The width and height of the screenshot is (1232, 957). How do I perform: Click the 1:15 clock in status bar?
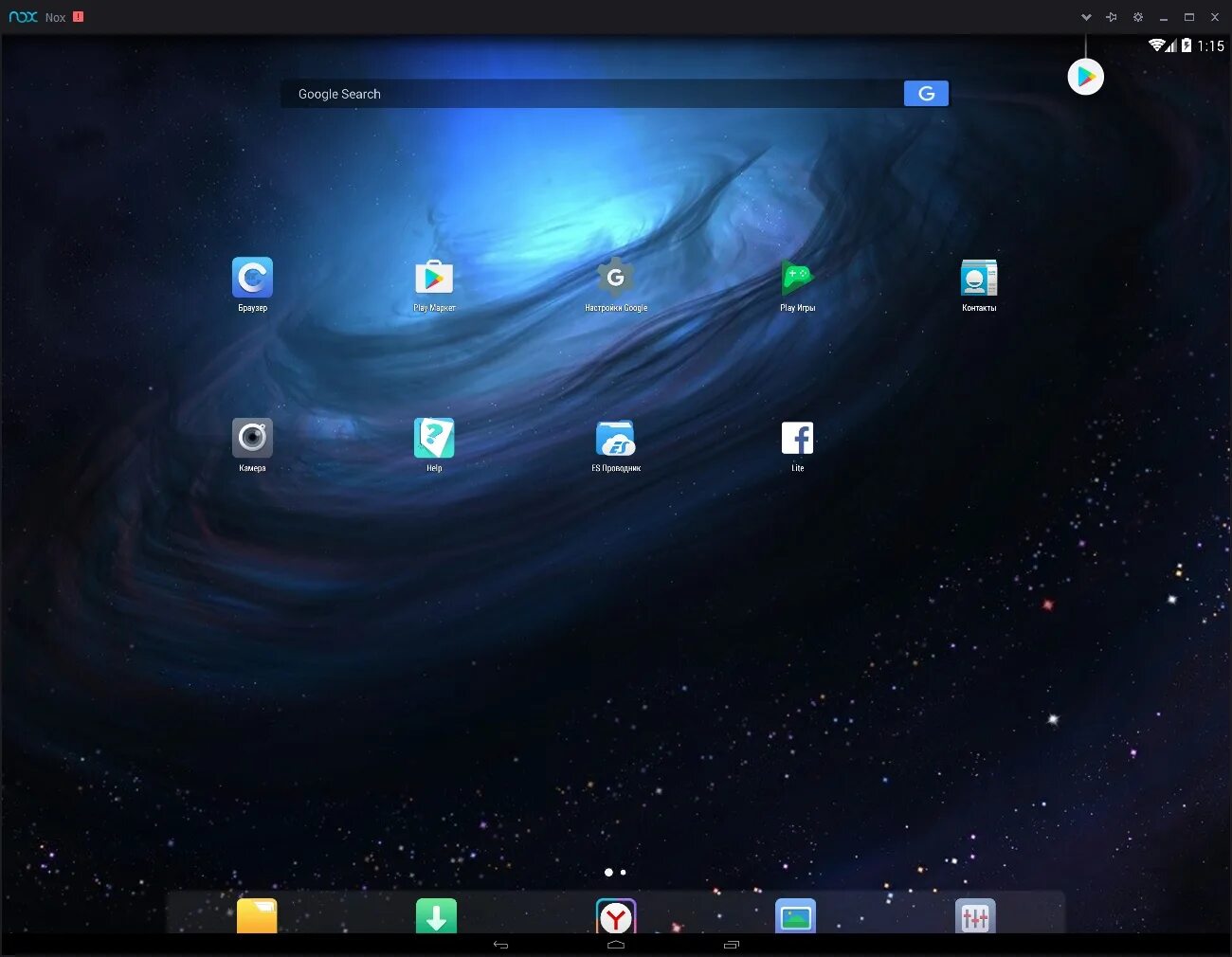point(1210,45)
